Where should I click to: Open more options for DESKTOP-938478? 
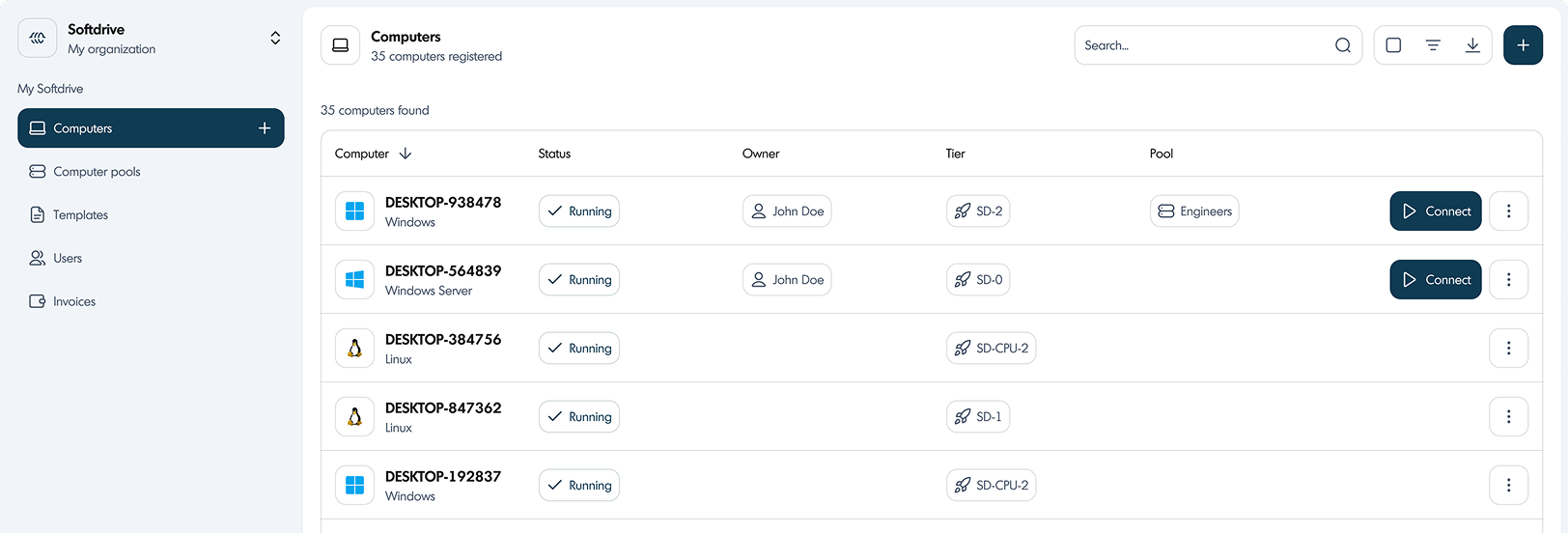(1508, 211)
